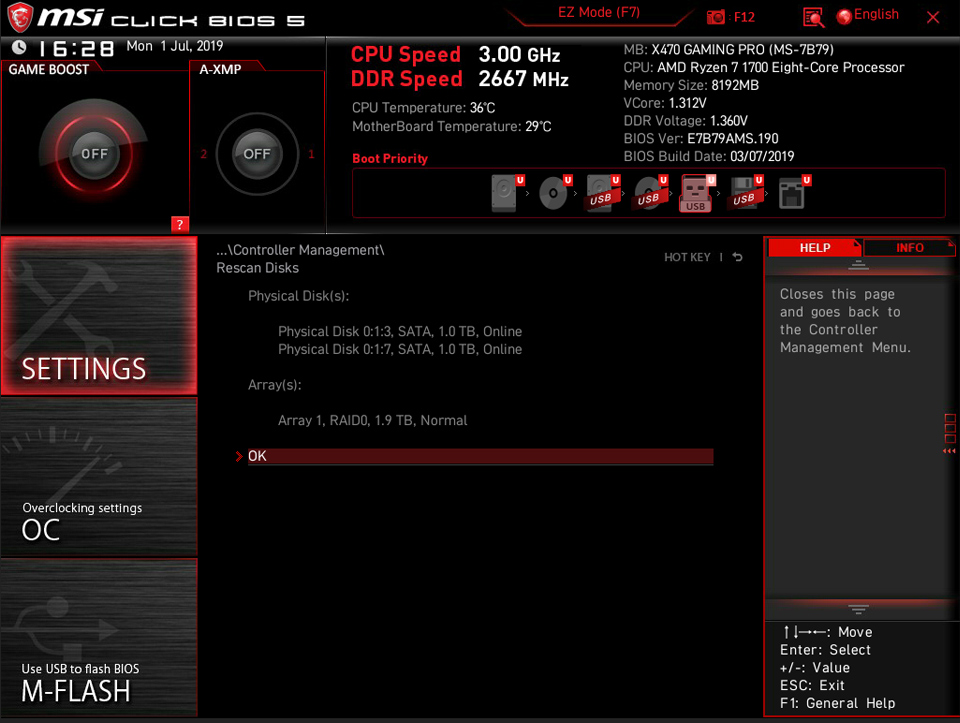The image size is (960, 723).
Task: Click the CPU Temperature 36°C reading
Action: point(423,108)
